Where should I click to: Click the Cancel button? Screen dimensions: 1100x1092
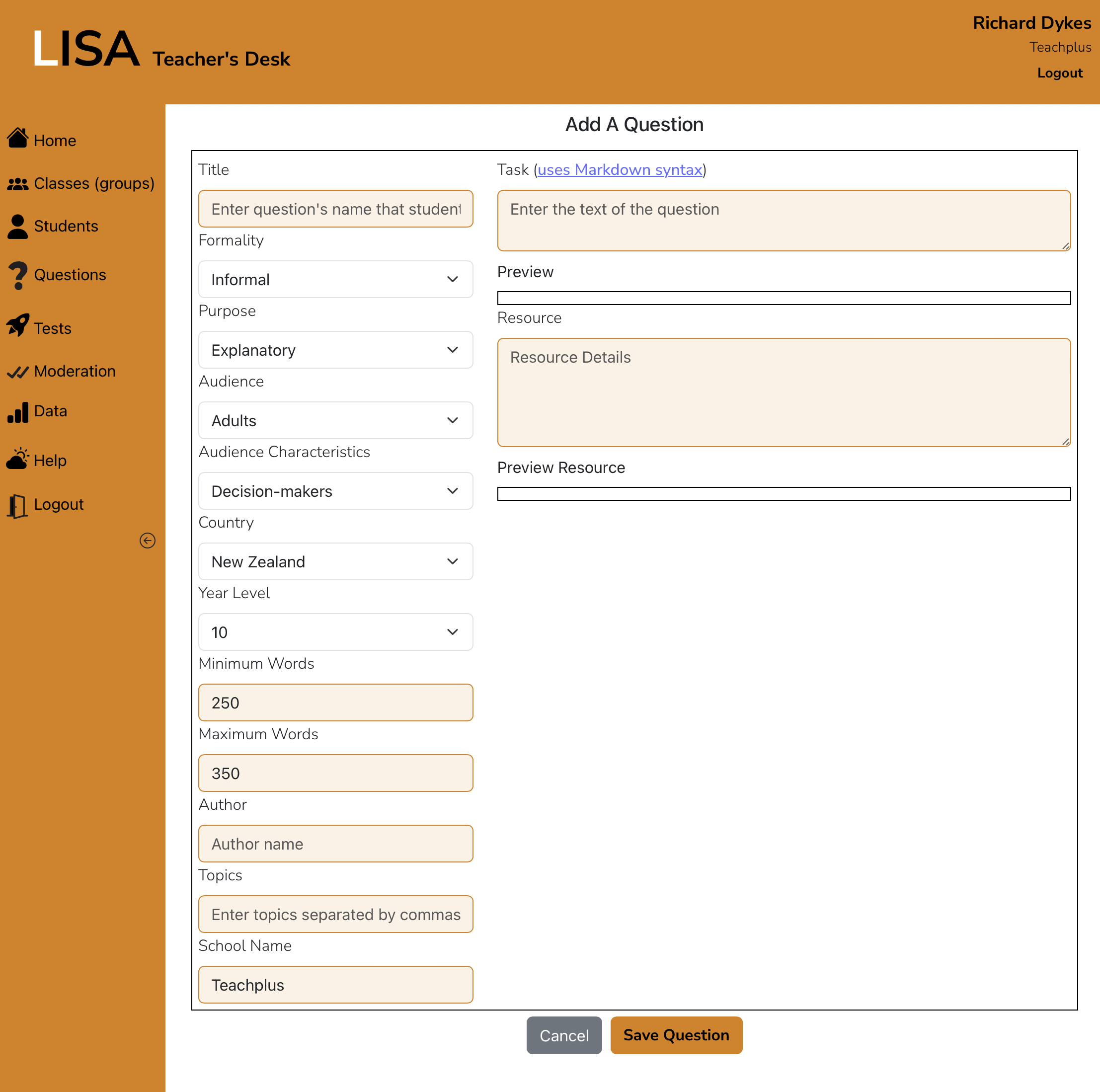tap(564, 1035)
